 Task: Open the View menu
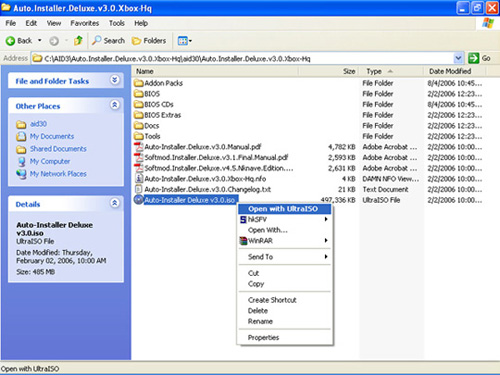point(54,23)
